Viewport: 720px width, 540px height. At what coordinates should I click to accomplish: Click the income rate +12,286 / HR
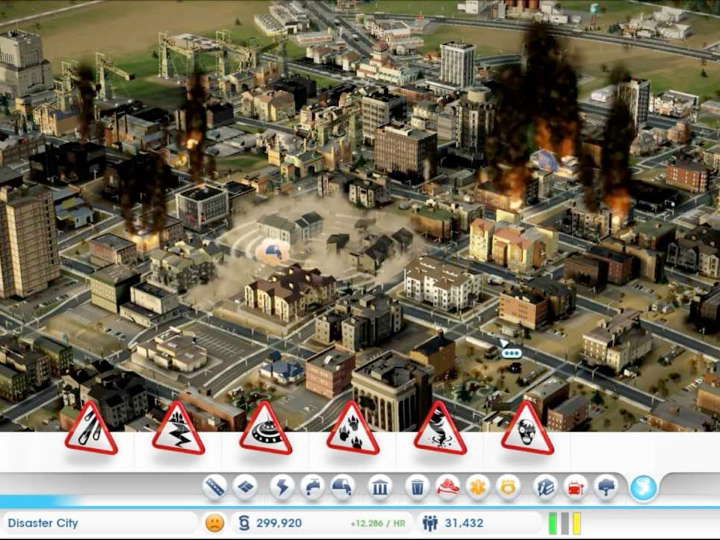click(377, 523)
